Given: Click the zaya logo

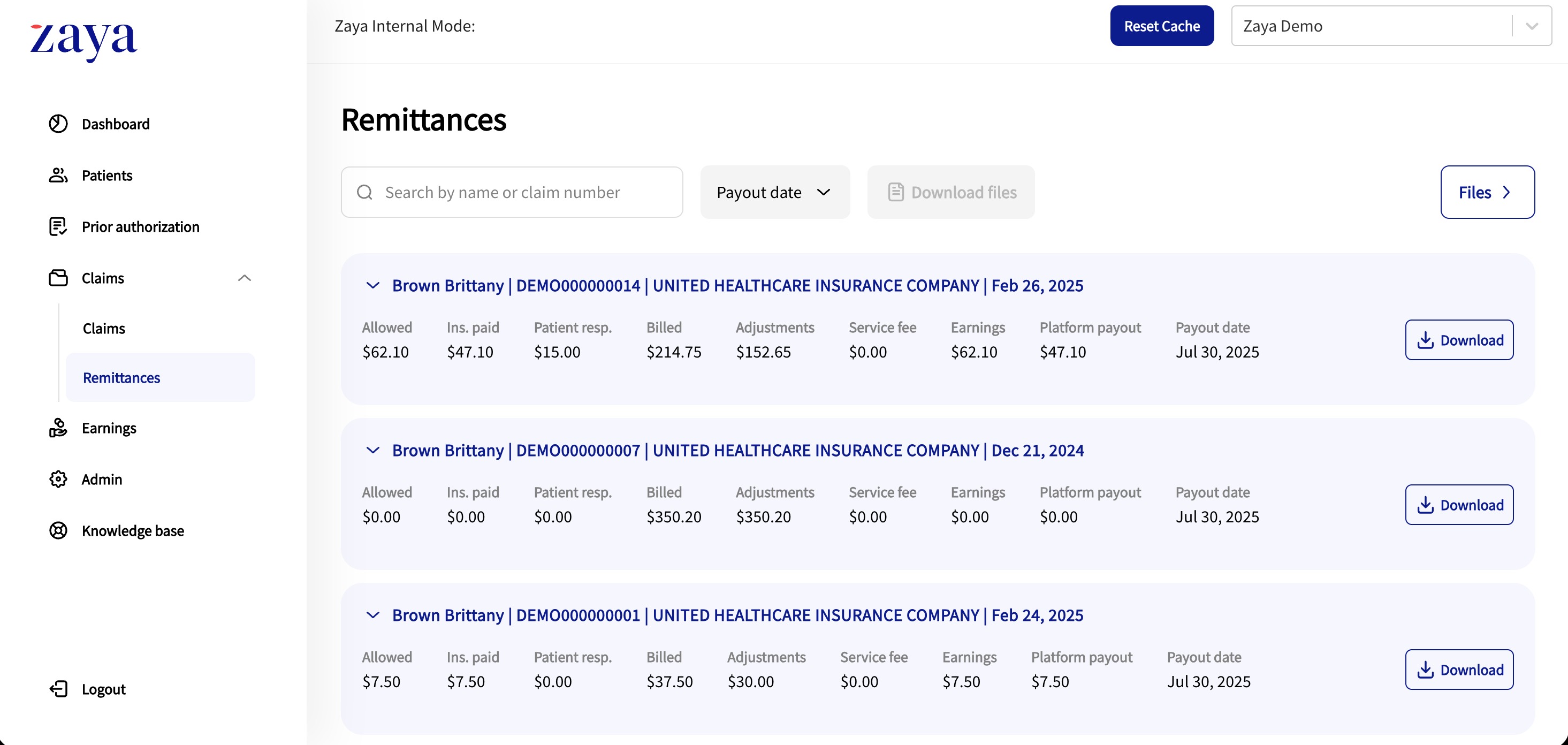Looking at the screenshot, I should [83, 40].
